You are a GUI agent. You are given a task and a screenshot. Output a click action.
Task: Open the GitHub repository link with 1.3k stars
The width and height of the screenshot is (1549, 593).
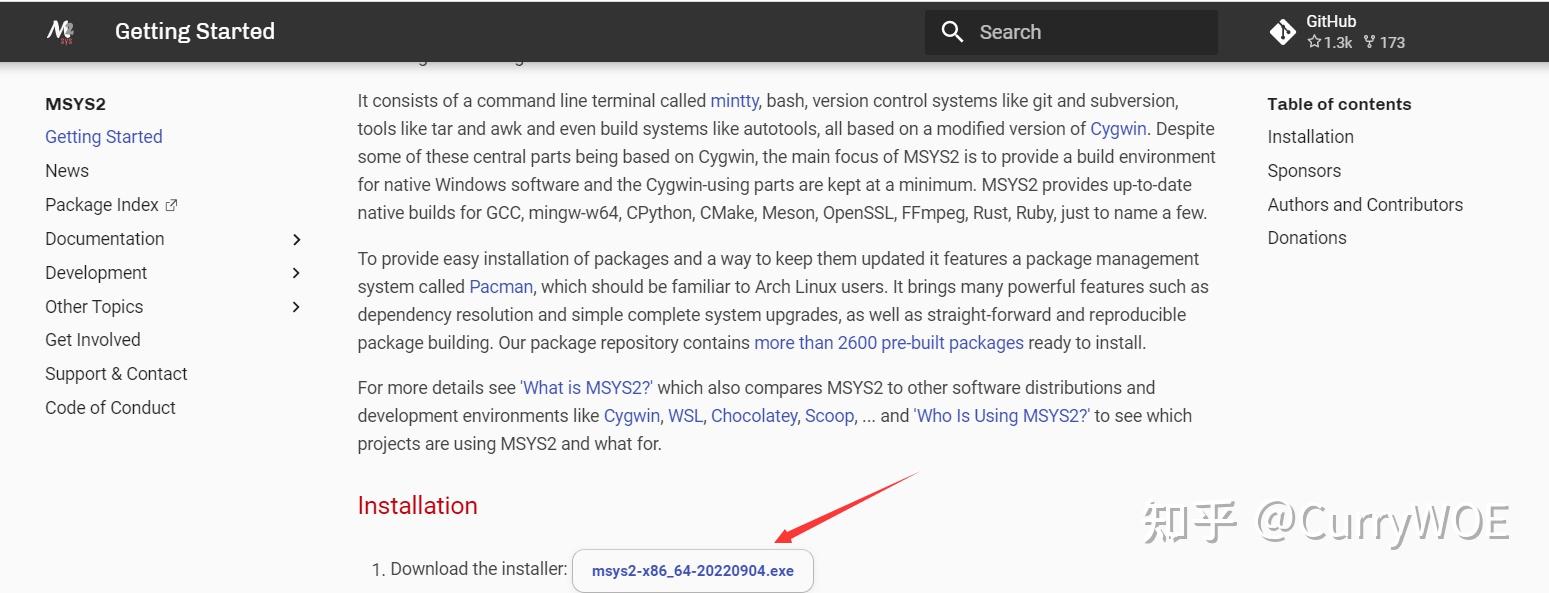(x=1338, y=32)
